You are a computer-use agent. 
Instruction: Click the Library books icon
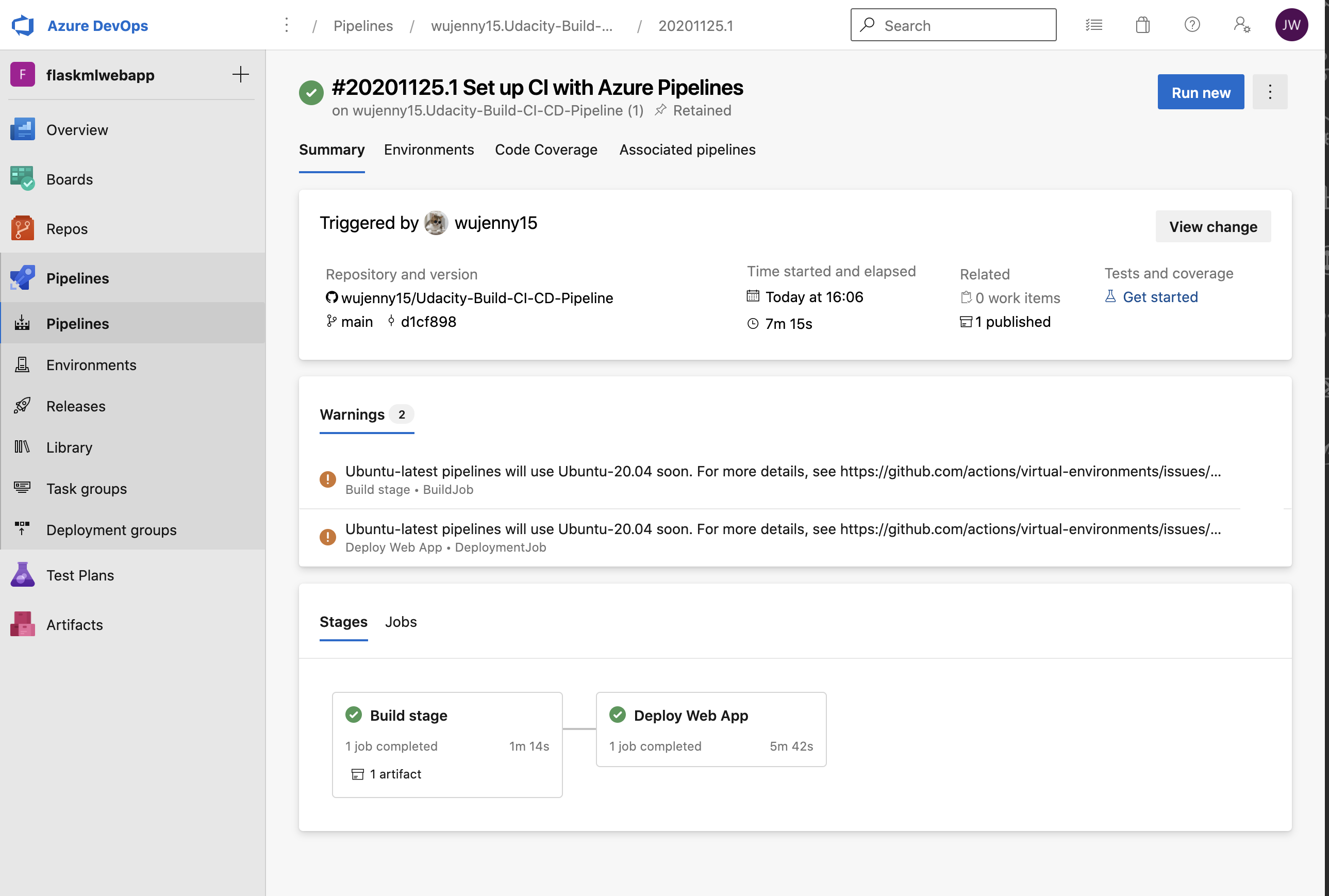[x=22, y=447]
